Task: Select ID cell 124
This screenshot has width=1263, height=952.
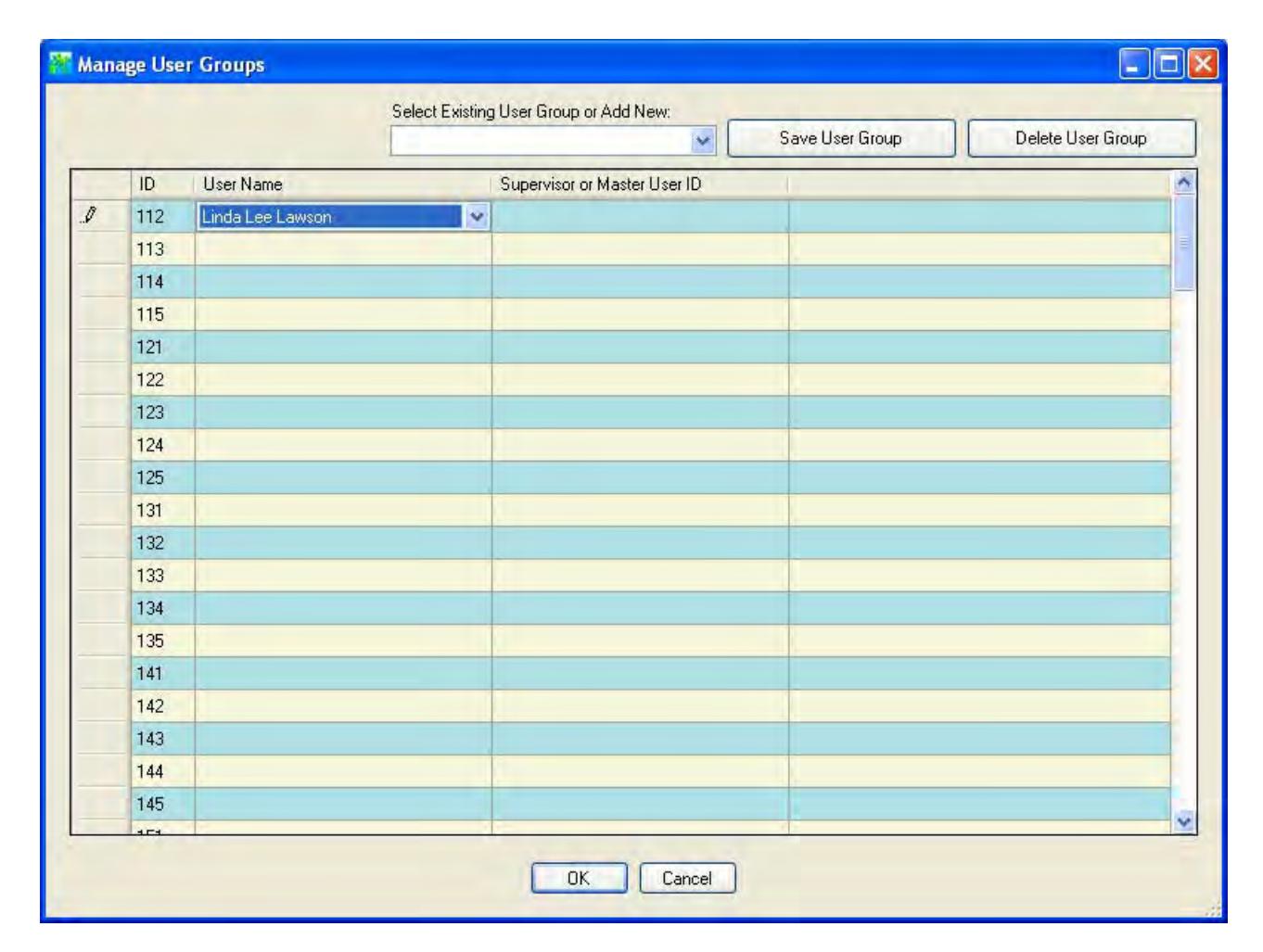Action: pyautogui.click(x=162, y=445)
